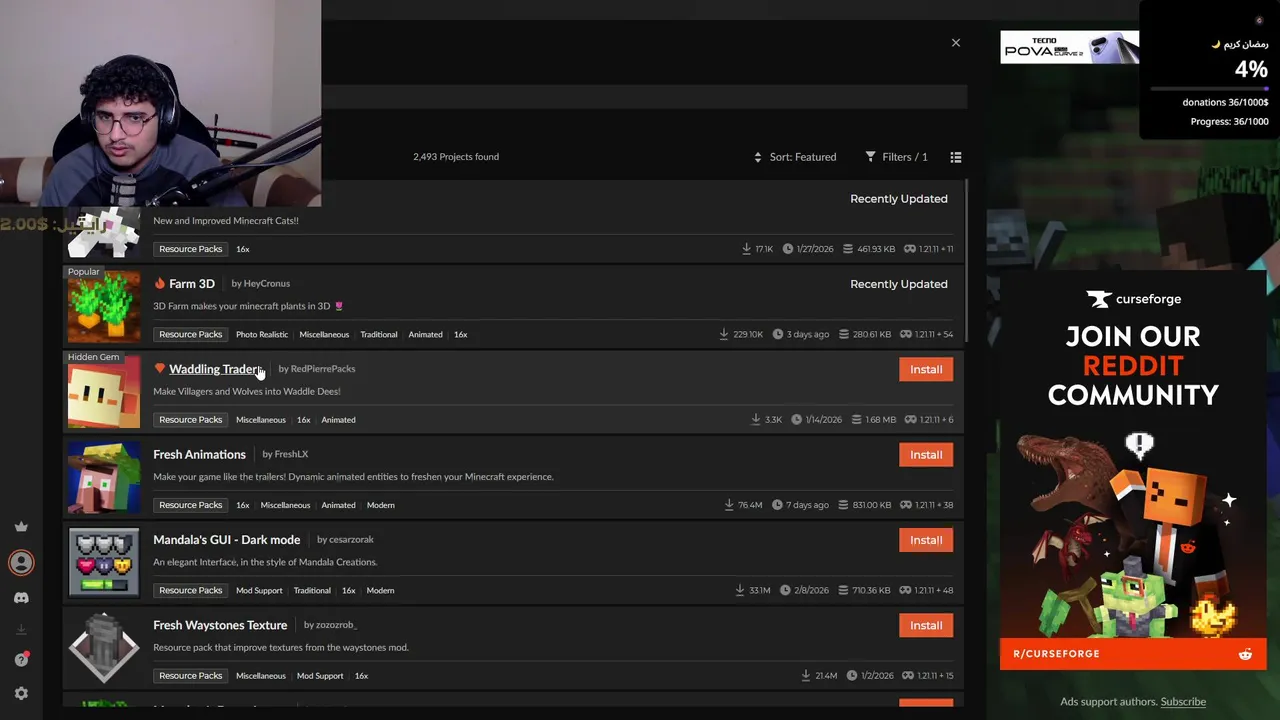Open author FreshLX profile link
This screenshot has height=720, width=1280.
pyautogui.click(x=291, y=454)
